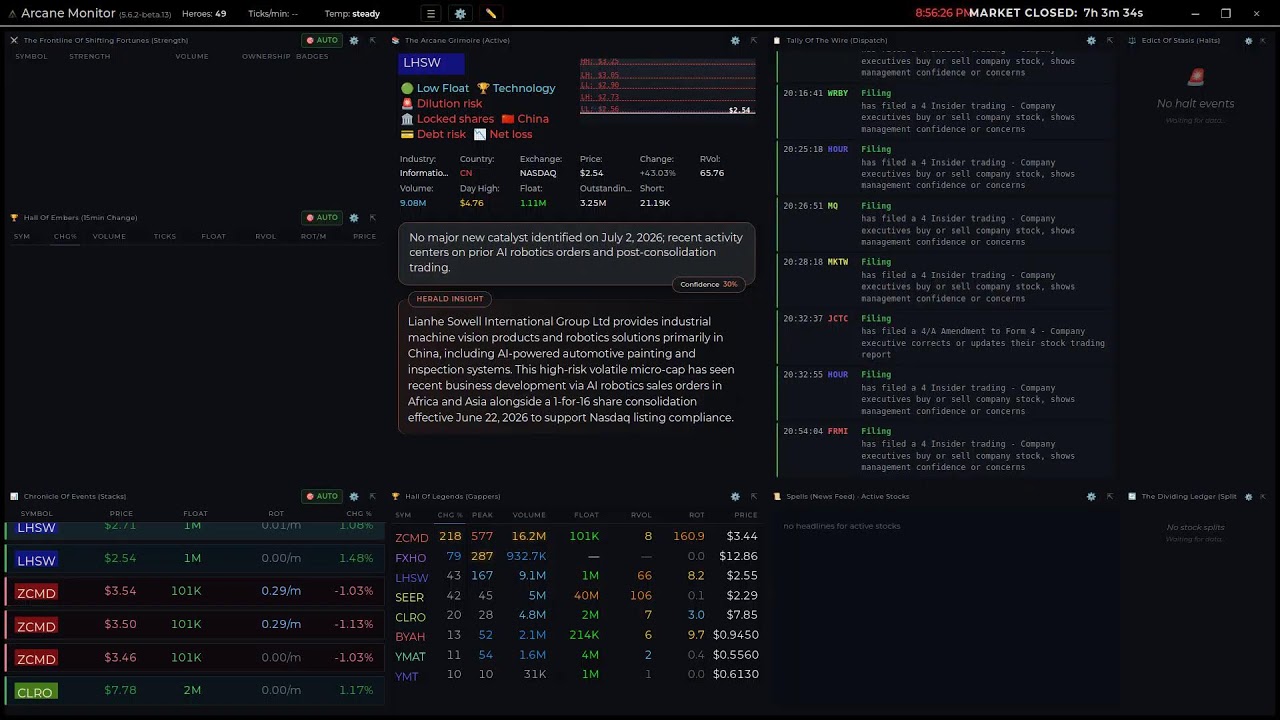1280x720 pixels.
Task: Click the Technology badge
Action: pos(516,88)
